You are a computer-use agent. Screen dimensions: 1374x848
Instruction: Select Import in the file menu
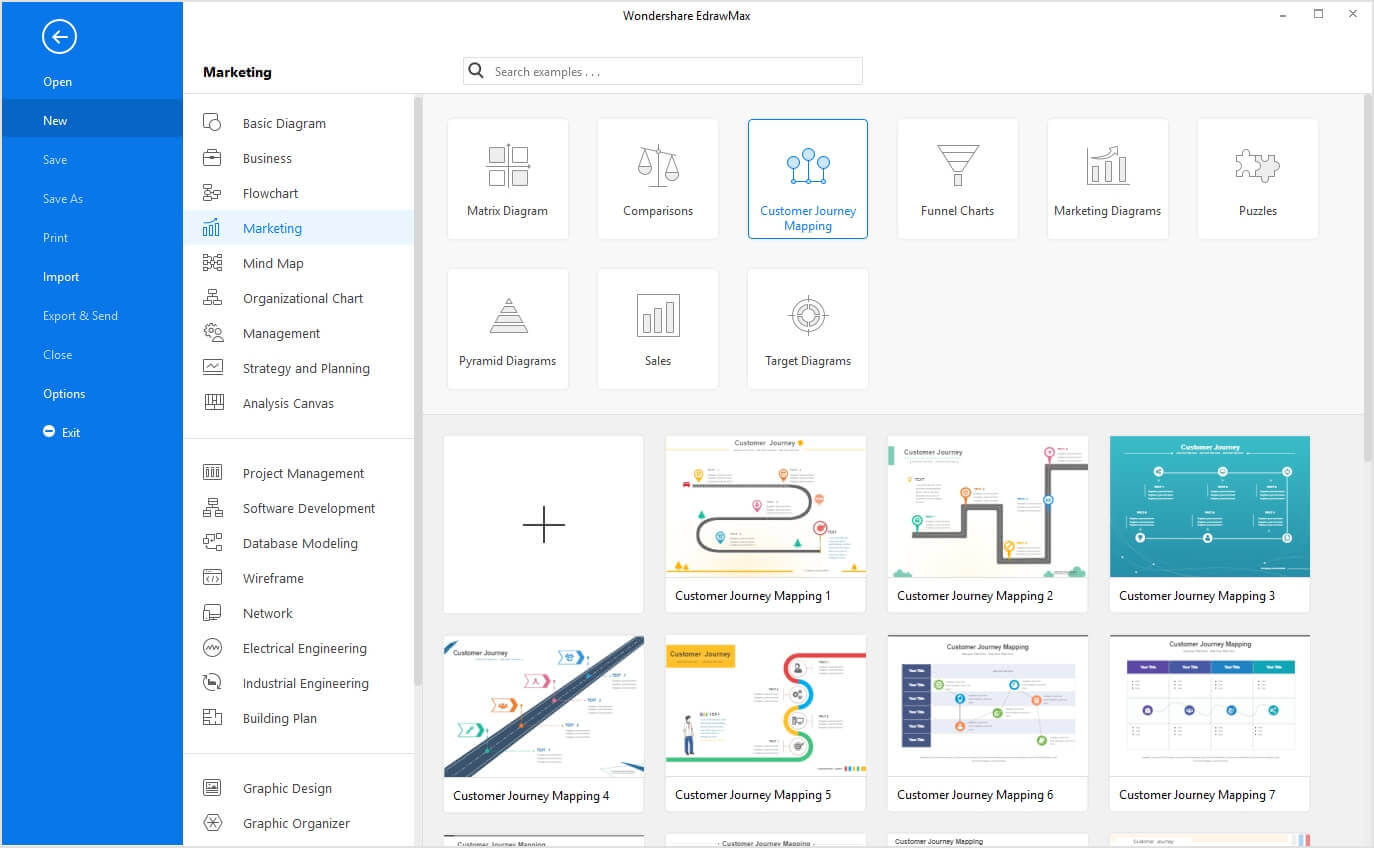(92, 277)
